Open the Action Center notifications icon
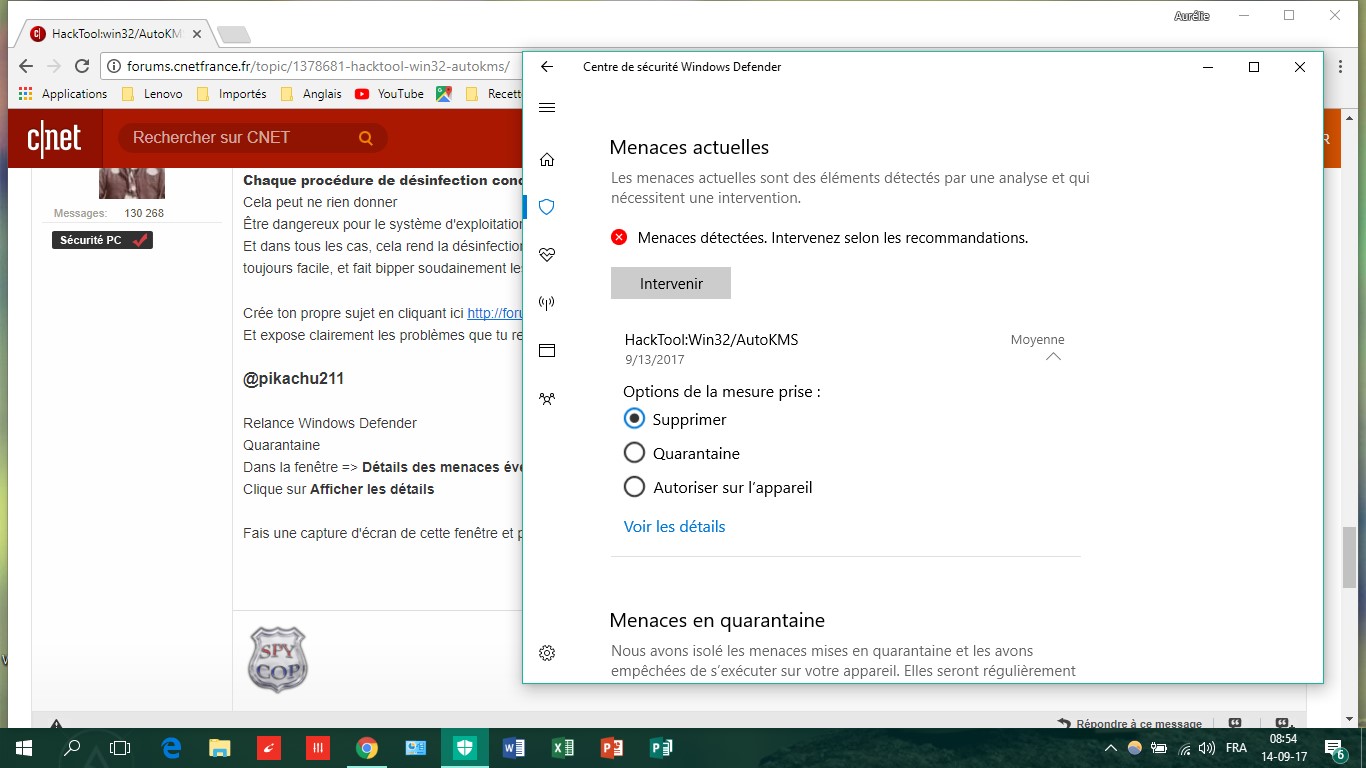1366x768 pixels. tap(1334, 748)
